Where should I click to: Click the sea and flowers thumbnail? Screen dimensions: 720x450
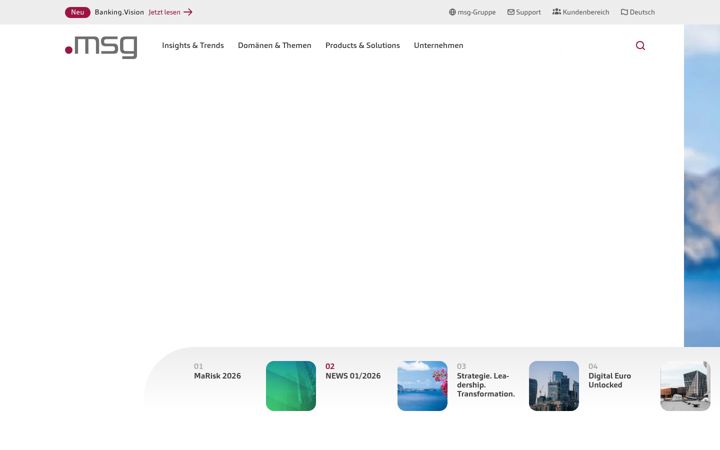[422, 386]
